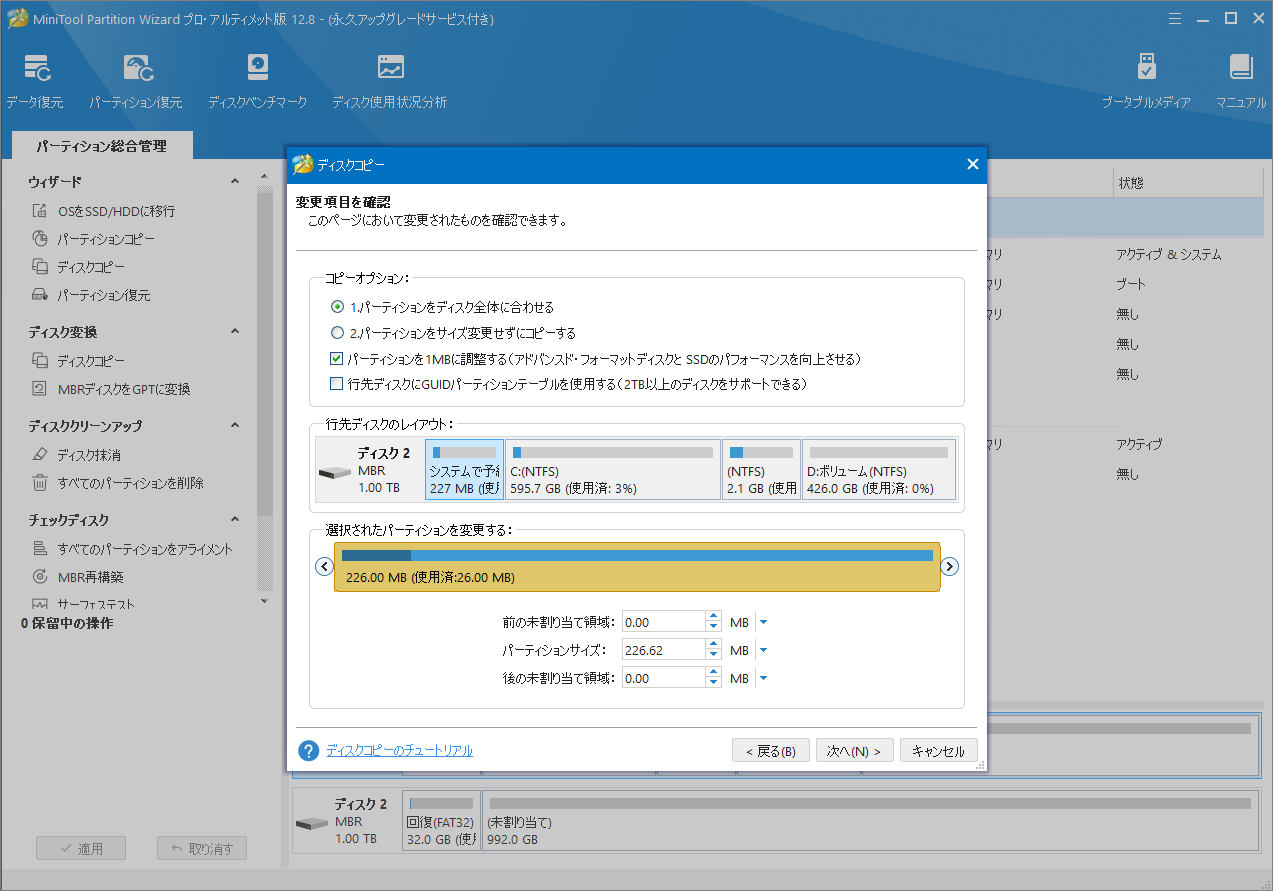Switch to the パーティション総合管理 tab

pyautogui.click(x=102, y=145)
